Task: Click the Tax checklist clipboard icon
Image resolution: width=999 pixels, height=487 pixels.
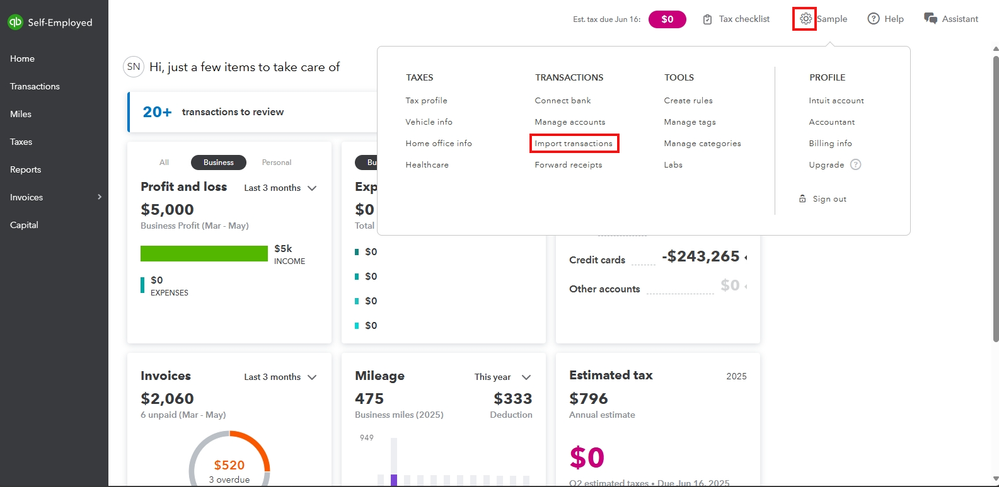Action: [x=708, y=19]
